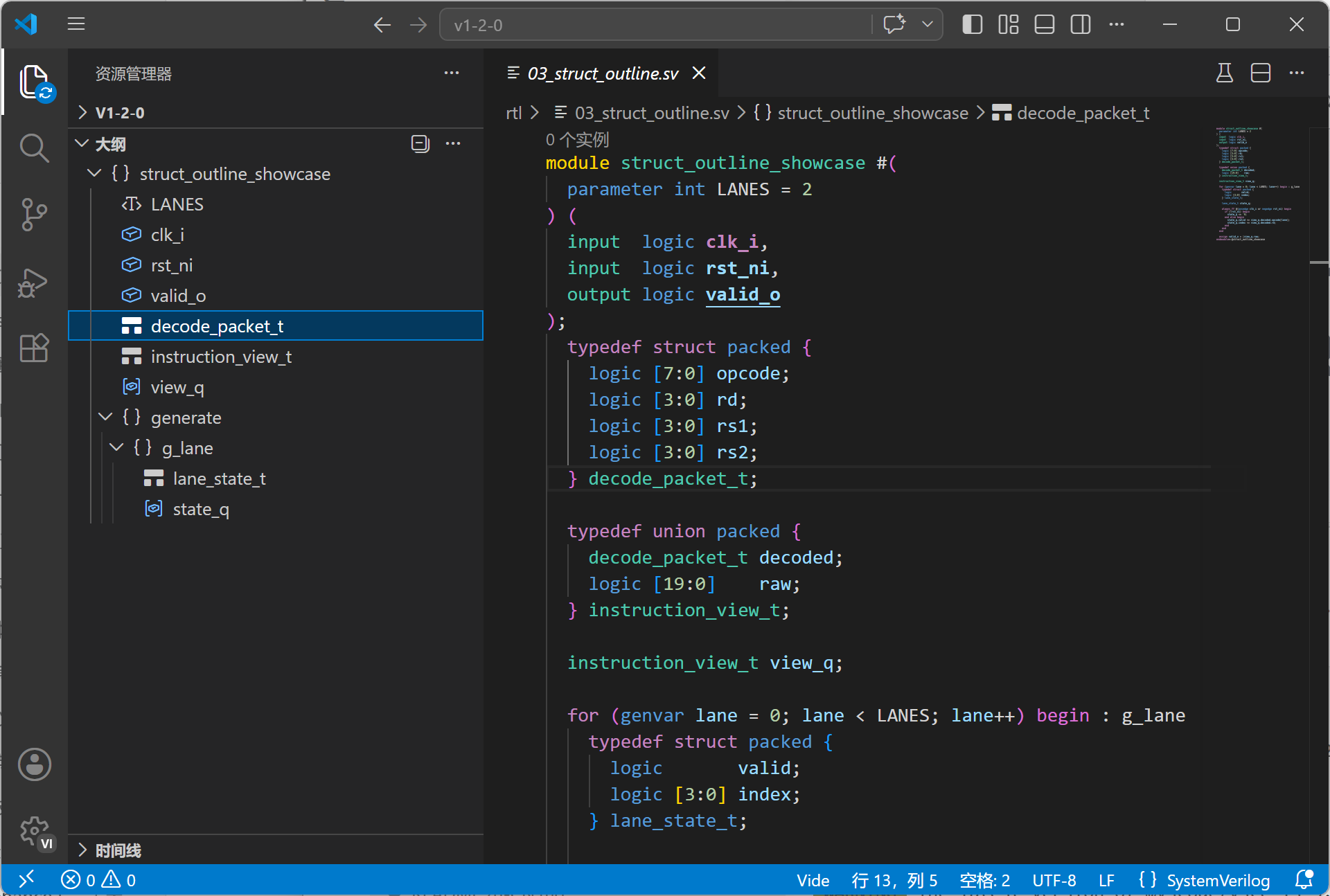Screen dimensions: 1330x896
Task: Open the outline section more actions menu
Action: (453, 143)
